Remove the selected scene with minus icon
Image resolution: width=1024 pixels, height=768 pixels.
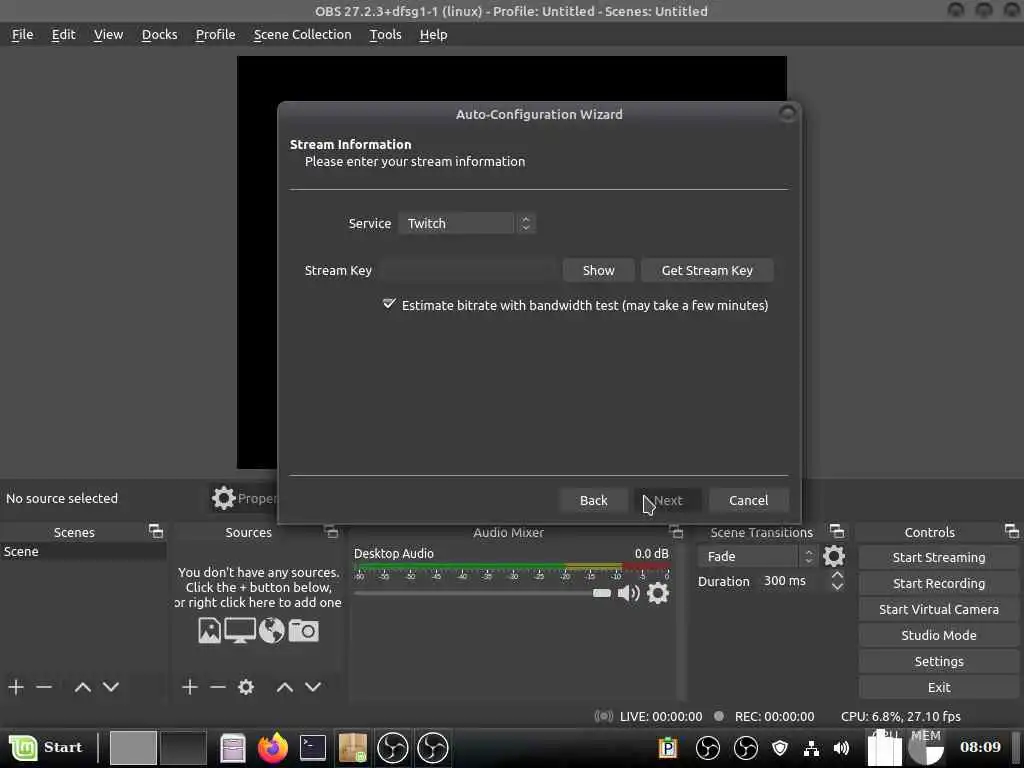tap(44, 686)
